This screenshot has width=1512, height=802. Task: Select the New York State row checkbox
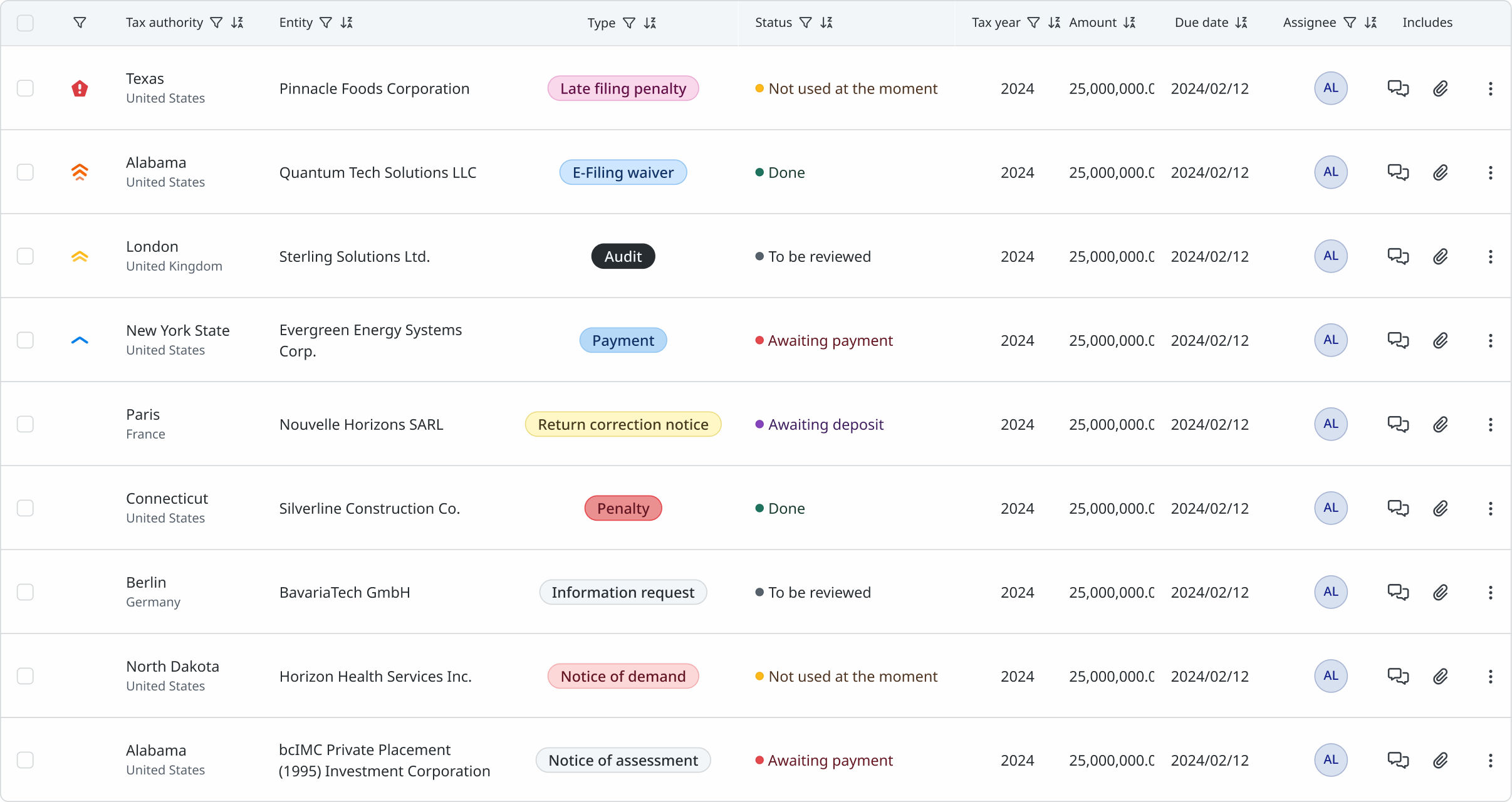point(25,340)
